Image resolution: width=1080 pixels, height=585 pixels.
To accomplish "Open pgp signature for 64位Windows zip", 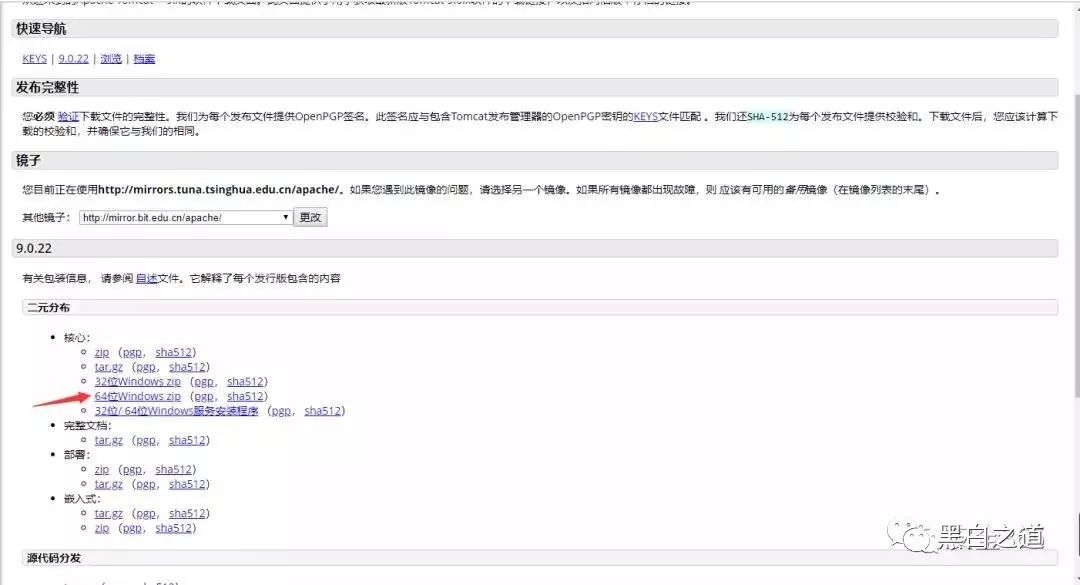I will click(x=203, y=396).
